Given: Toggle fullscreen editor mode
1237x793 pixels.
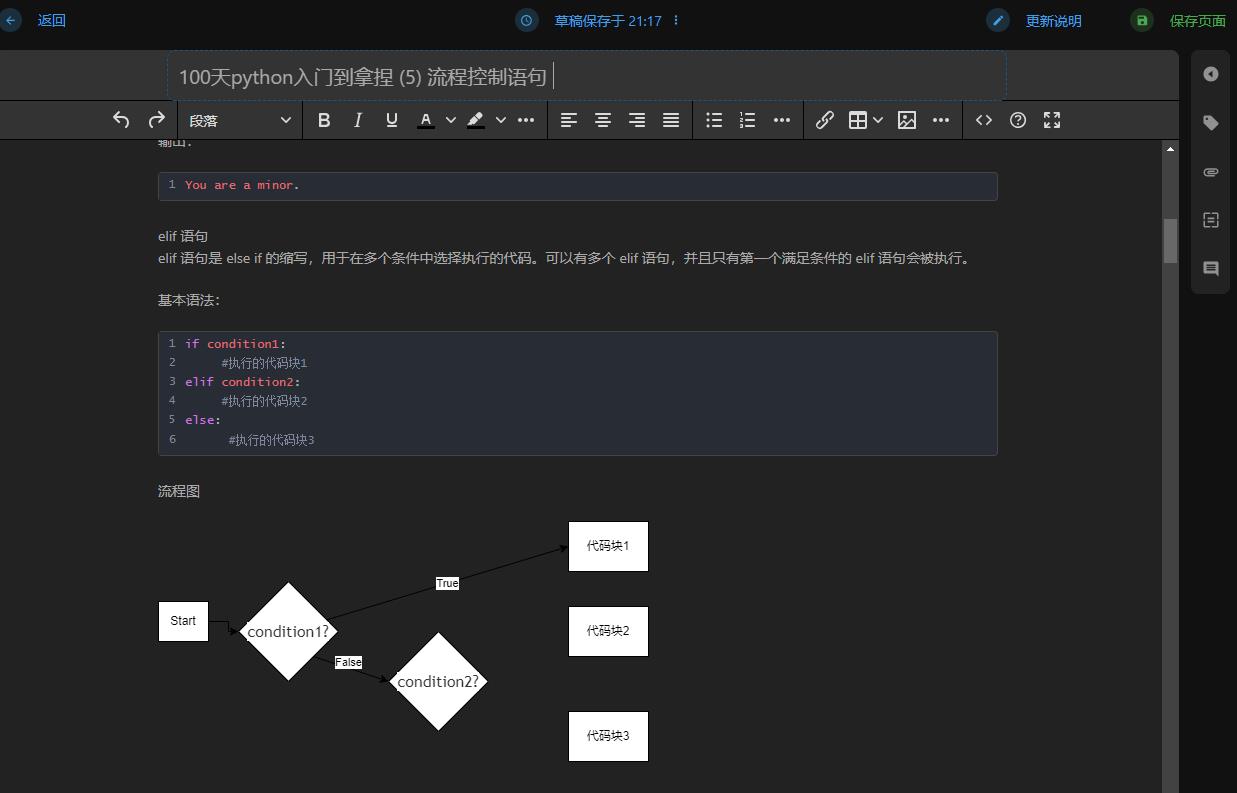Looking at the screenshot, I should pyautogui.click(x=1052, y=120).
